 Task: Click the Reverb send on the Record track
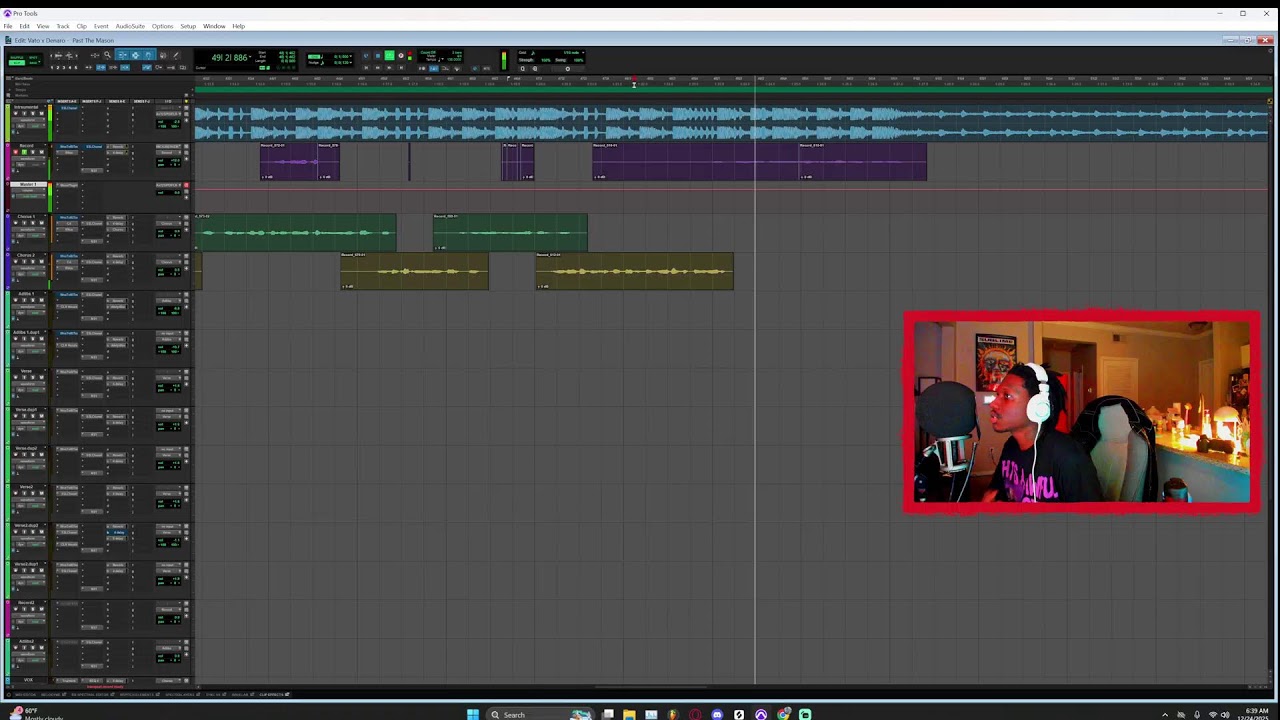pos(117,146)
